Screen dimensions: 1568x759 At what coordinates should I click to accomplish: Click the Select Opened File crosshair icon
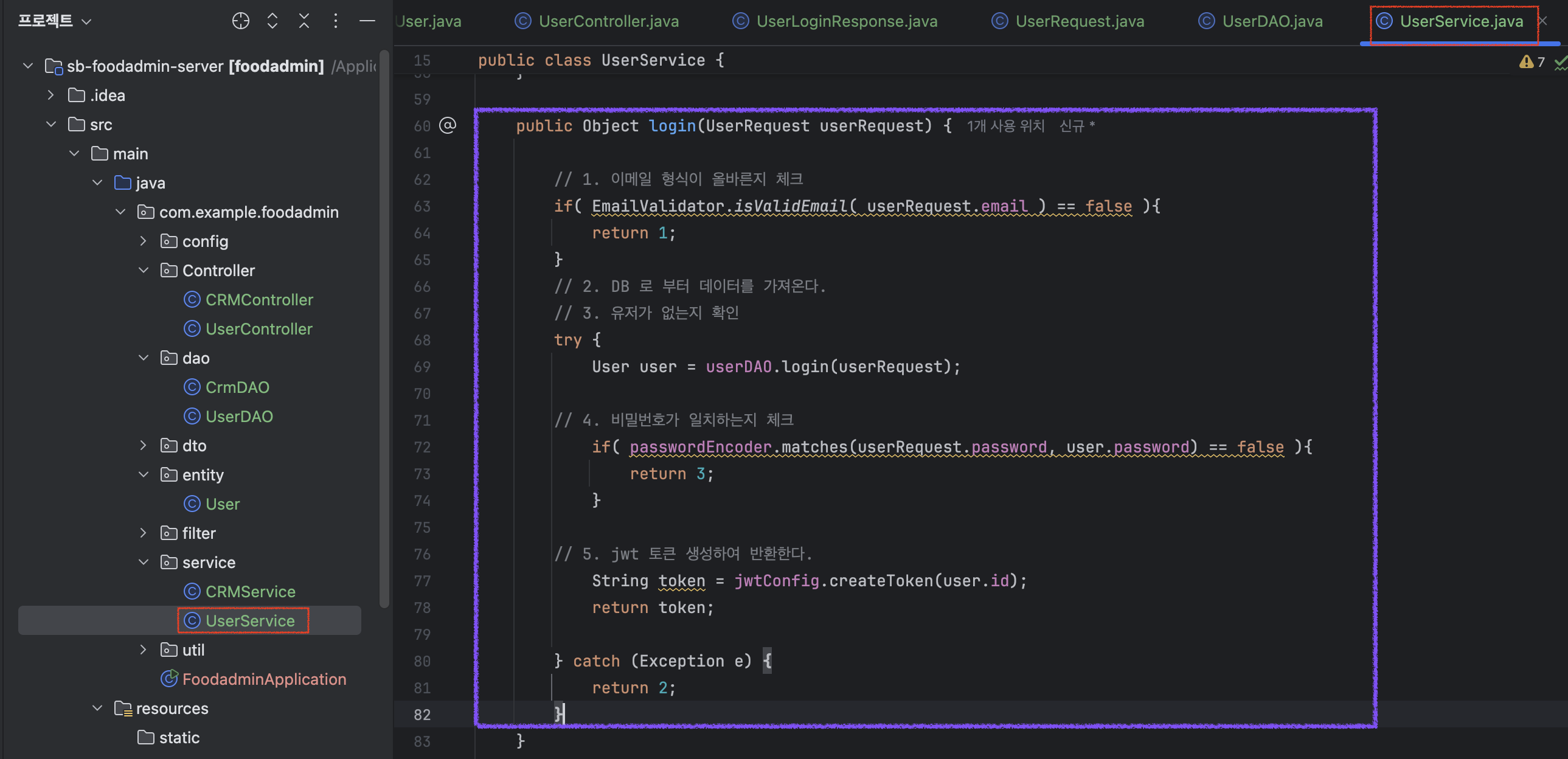240,21
